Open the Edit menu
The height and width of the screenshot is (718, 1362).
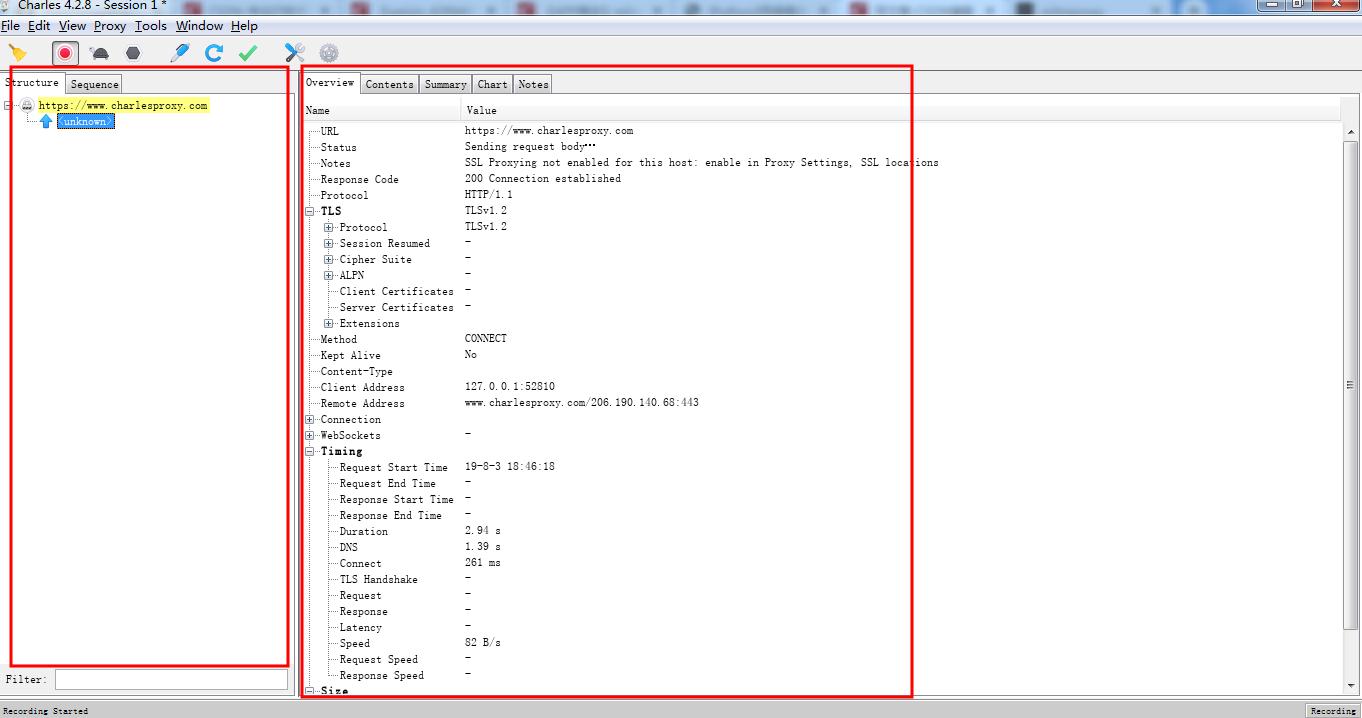(39, 26)
